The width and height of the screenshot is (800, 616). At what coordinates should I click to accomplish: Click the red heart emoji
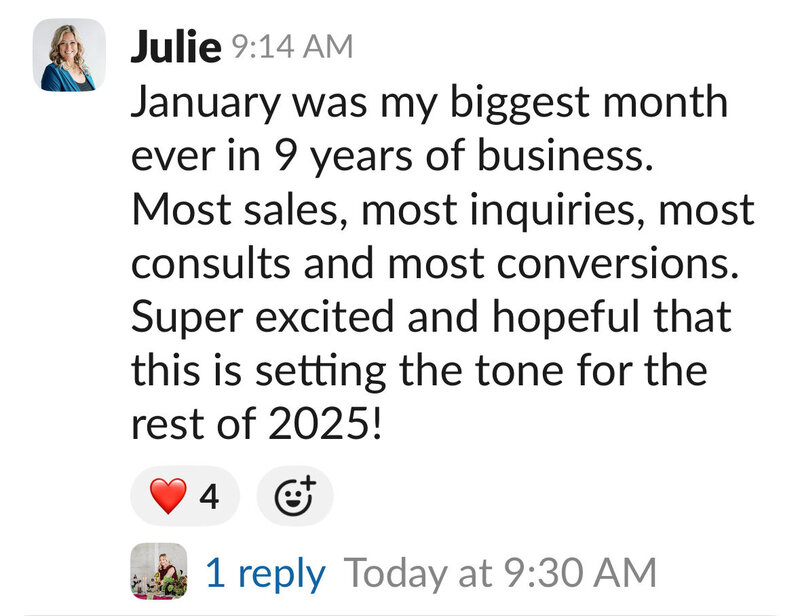click(168, 495)
